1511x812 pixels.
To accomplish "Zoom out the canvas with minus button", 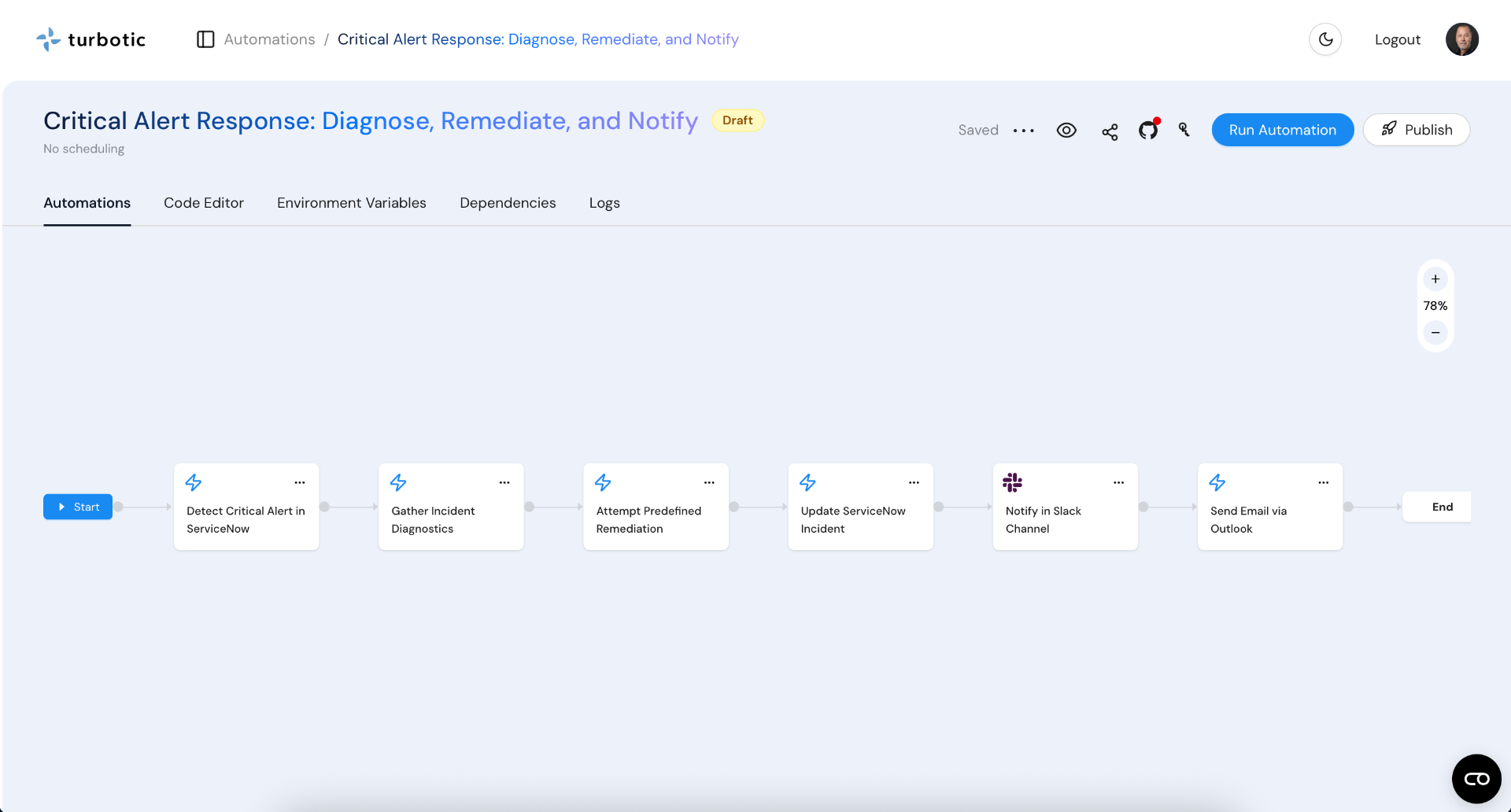I will coord(1435,333).
